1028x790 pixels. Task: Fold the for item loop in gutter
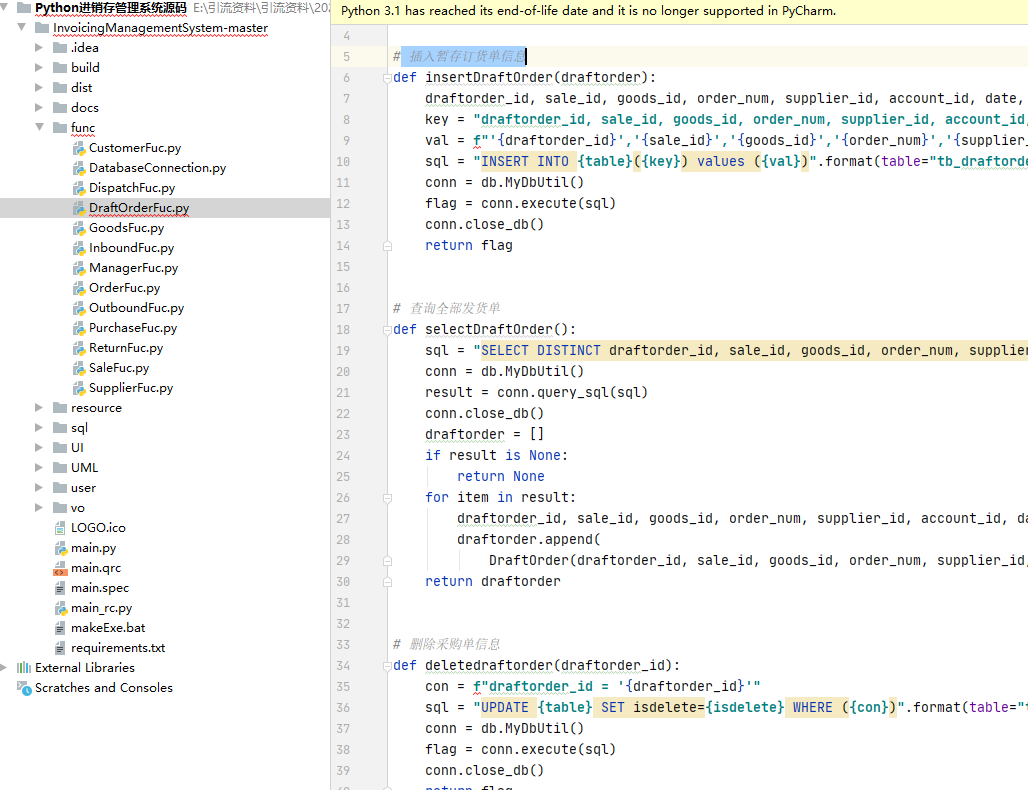(x=387, y=498)
